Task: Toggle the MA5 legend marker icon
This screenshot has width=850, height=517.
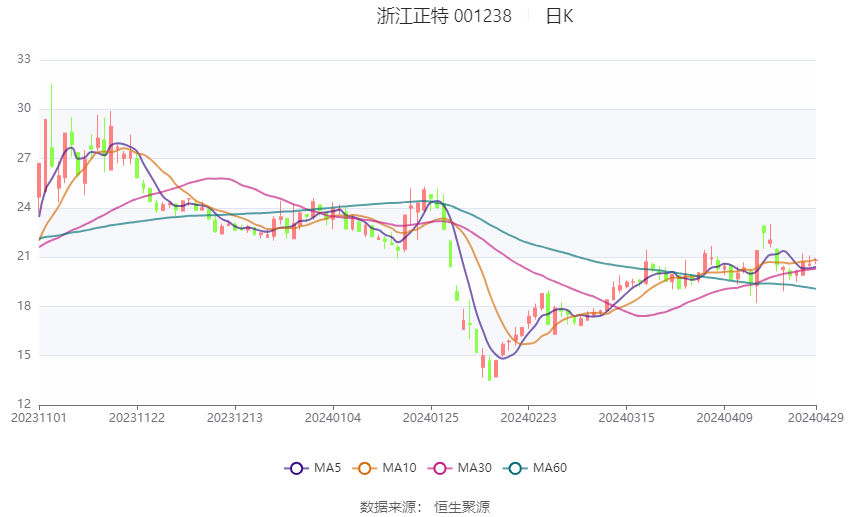Action: (295, 467)
